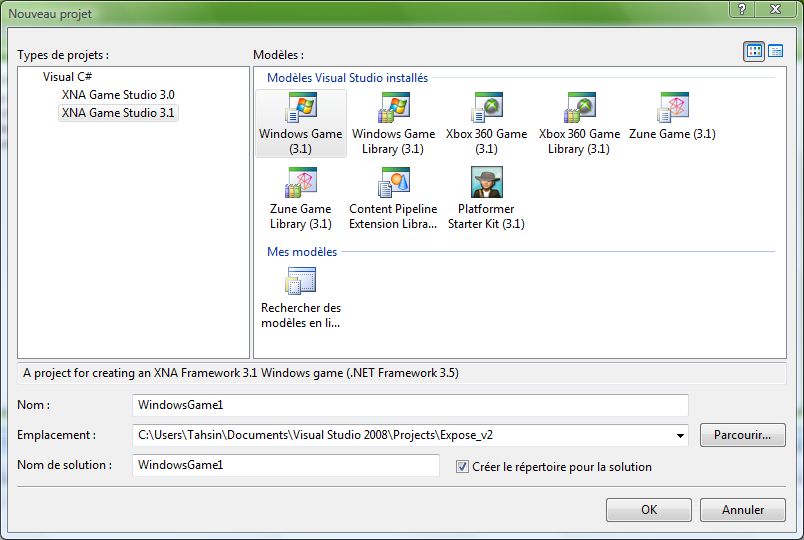
Task: Select the Windows Game (3.1) template icon
Action: (x=300, y=108)
